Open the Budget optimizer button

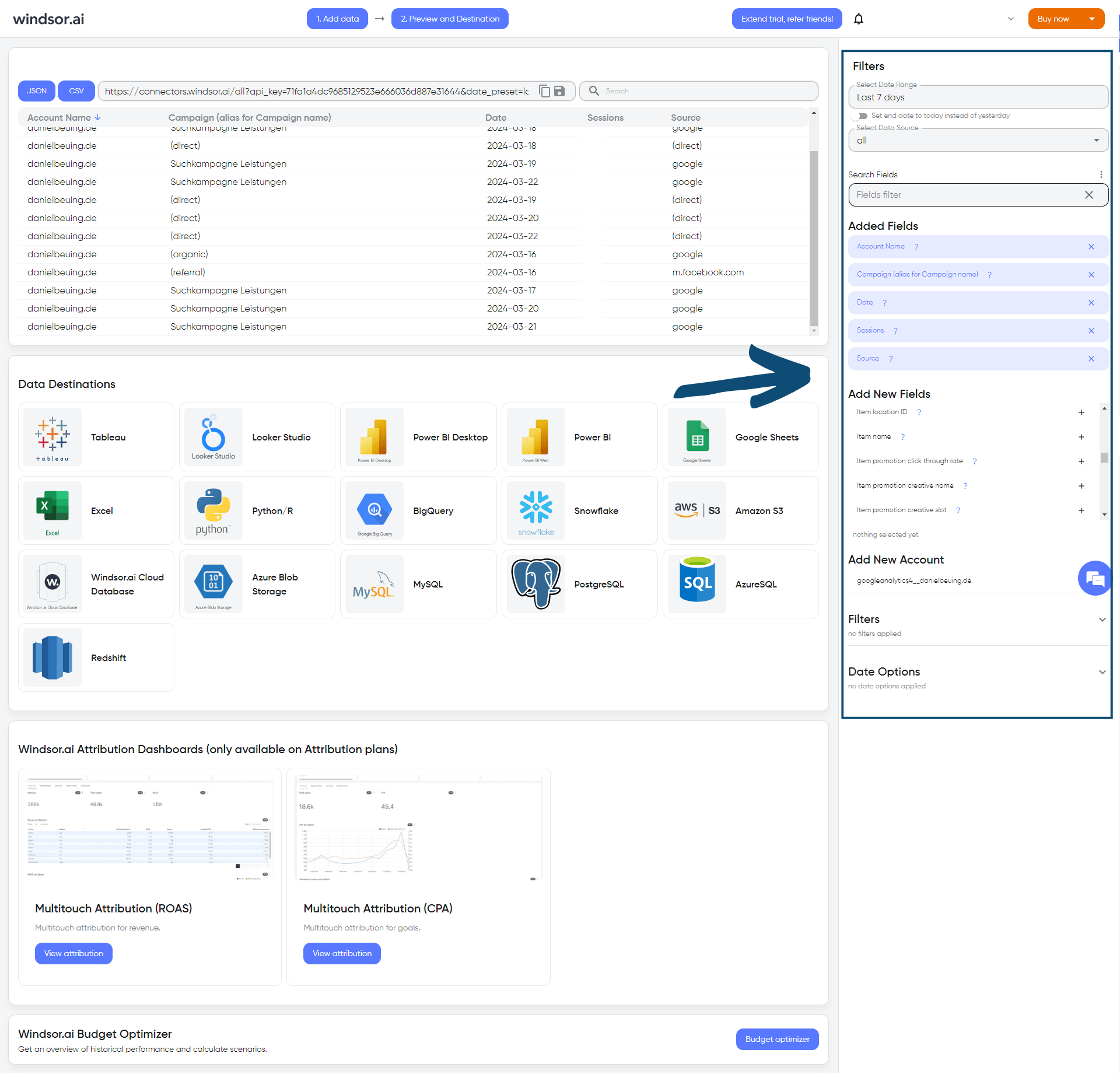[777, 1039]
